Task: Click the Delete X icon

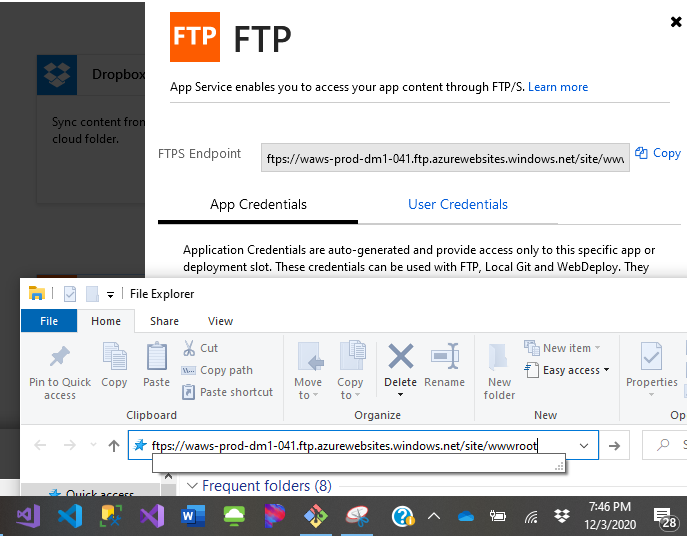Action: (x=400, y=356)
